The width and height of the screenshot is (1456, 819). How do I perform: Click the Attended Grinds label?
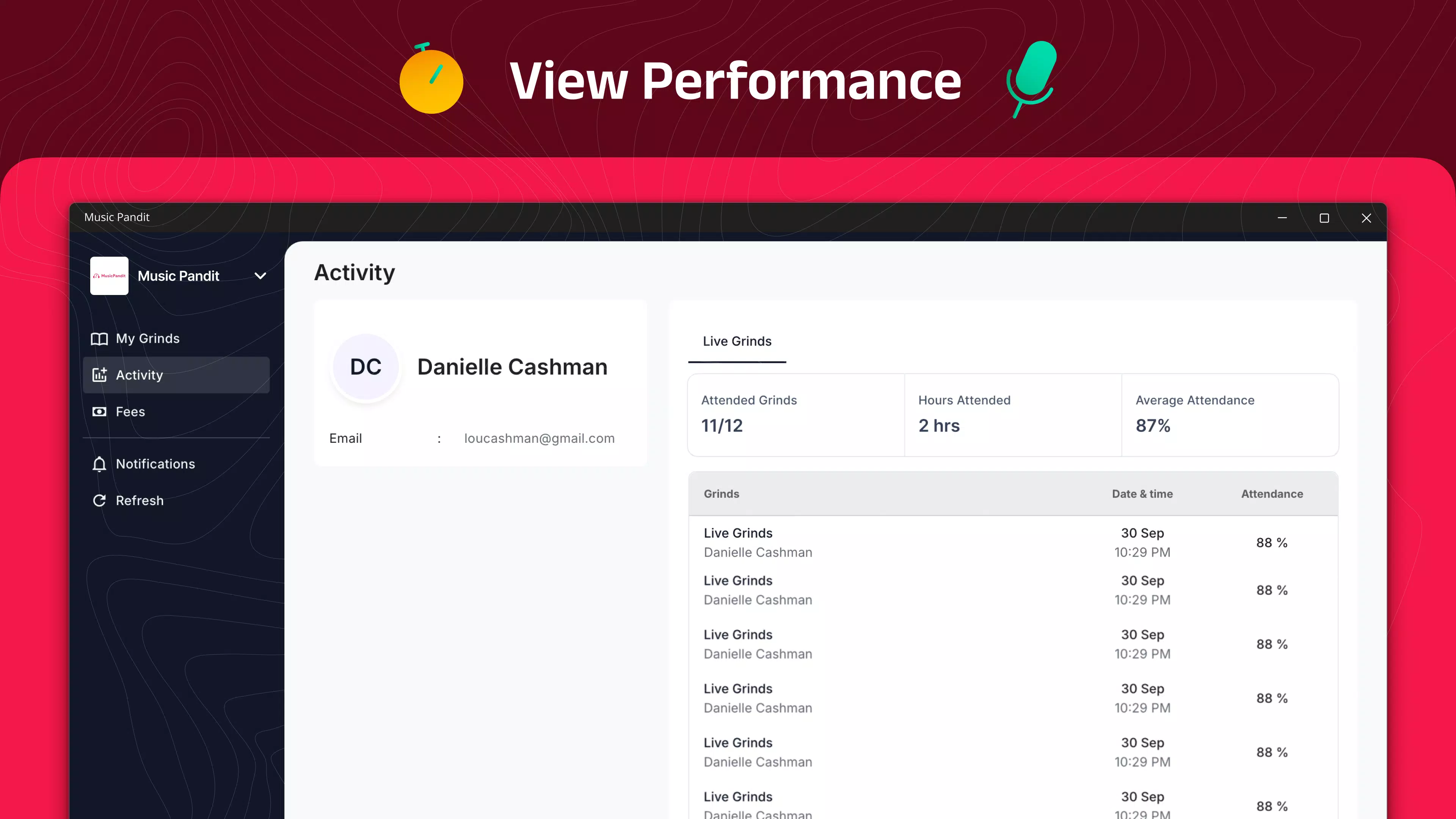(x=749, y=400)
